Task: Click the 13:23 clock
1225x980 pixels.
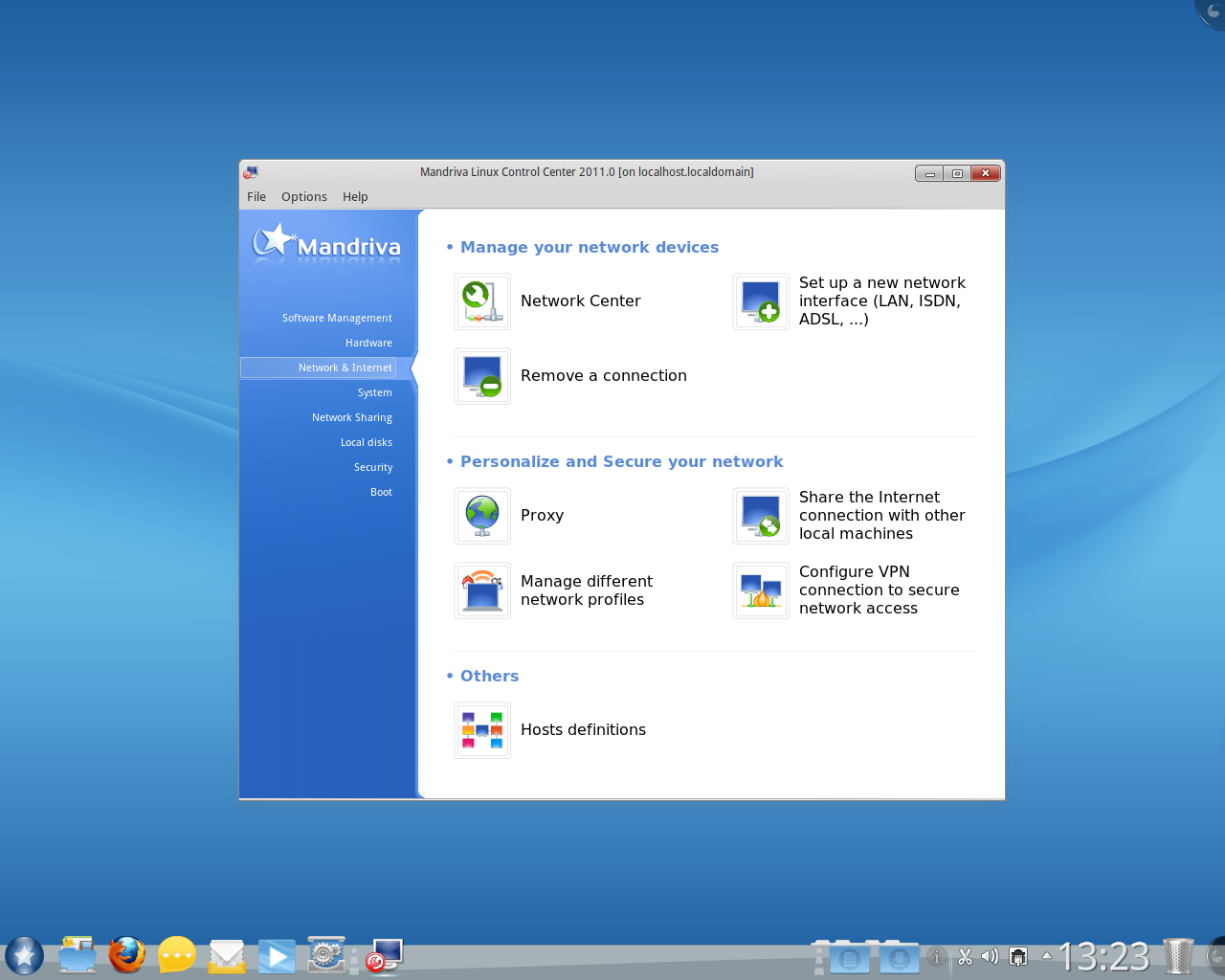Action: [x=1104, y=956]
